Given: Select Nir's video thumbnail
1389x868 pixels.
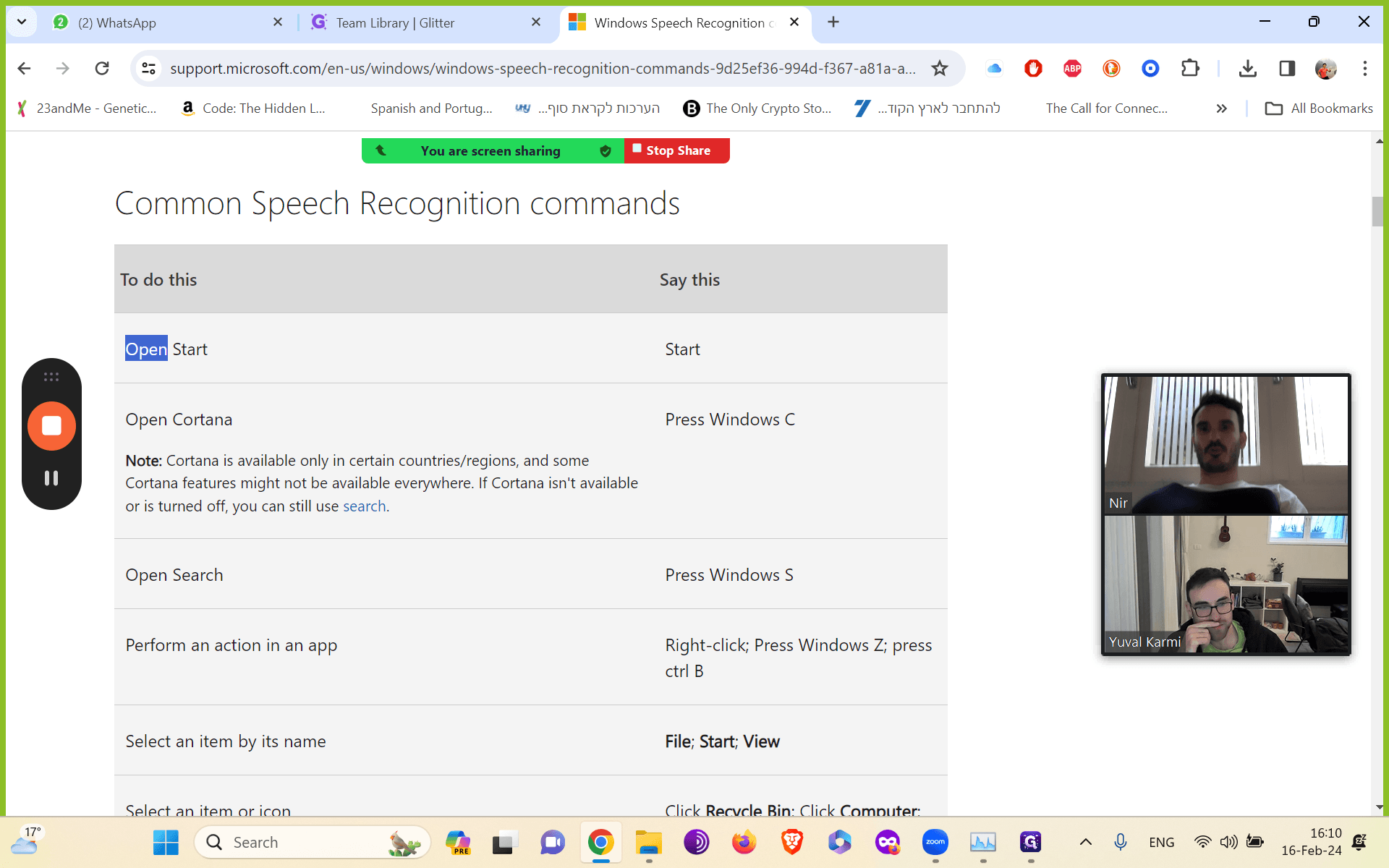Looking at the screenshot, I should tap(1226, 444).
